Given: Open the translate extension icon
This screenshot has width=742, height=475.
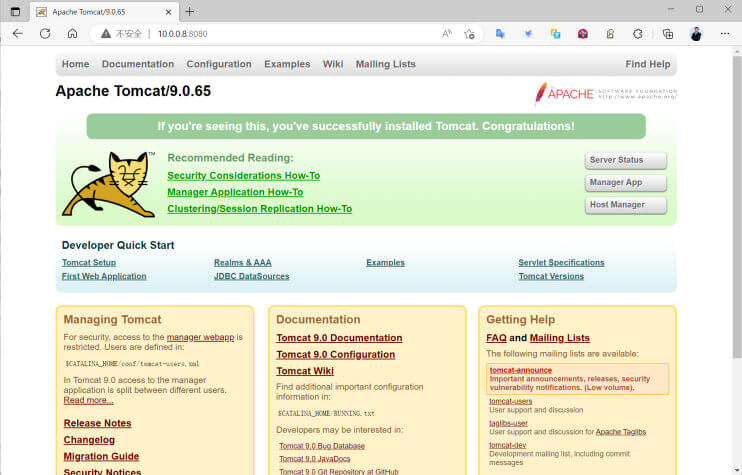Looking at the screenshot, I should click(x=500, y=34).
